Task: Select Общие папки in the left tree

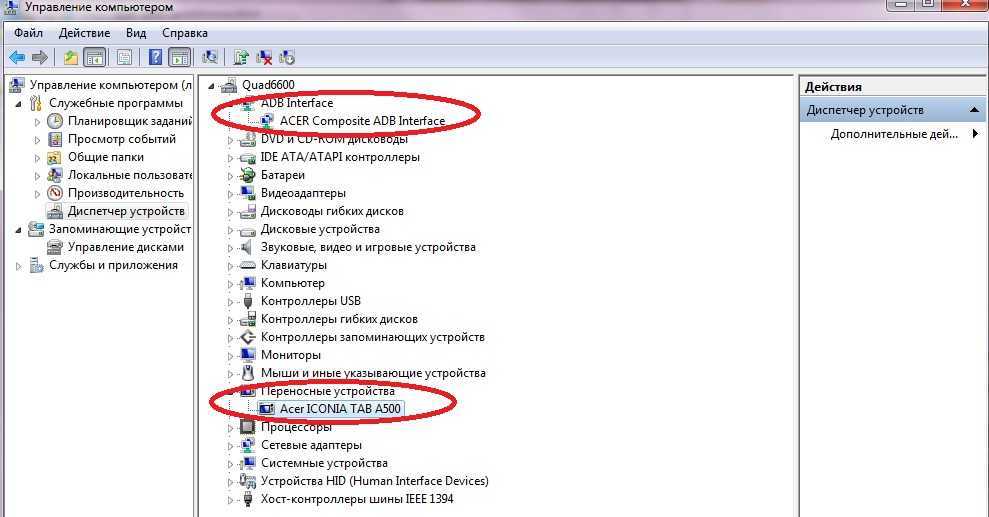Action: [x=105, y=157]
